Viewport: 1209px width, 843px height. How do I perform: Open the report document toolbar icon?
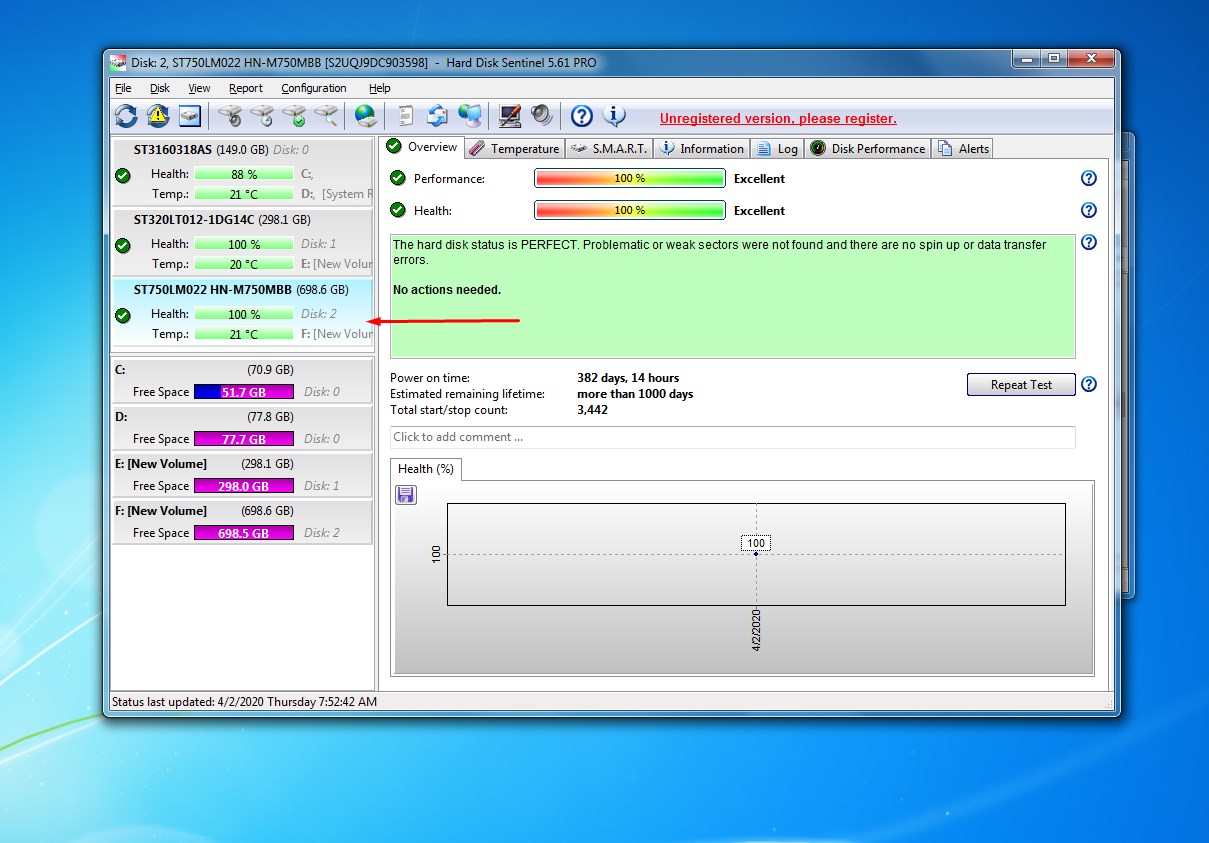coord(404,115)
